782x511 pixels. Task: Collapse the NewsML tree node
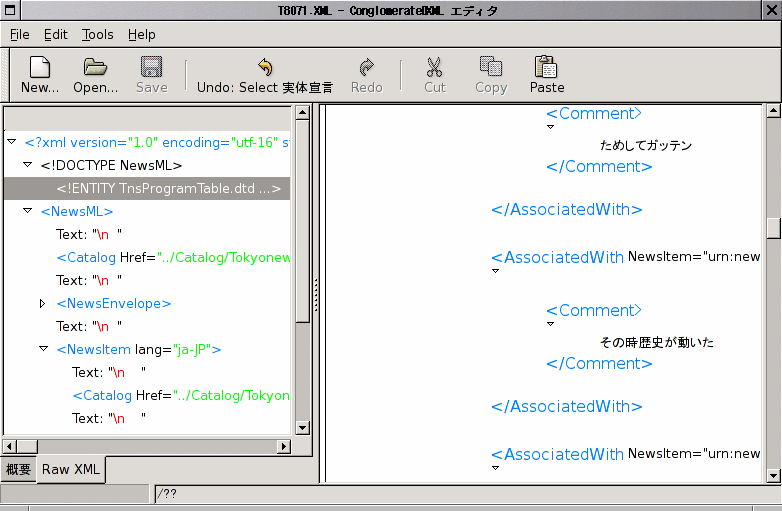click(x=28, y=211)
